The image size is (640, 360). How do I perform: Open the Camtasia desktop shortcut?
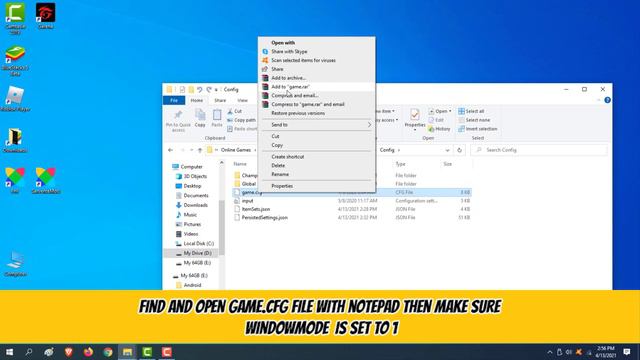click(x=15, y=17)
